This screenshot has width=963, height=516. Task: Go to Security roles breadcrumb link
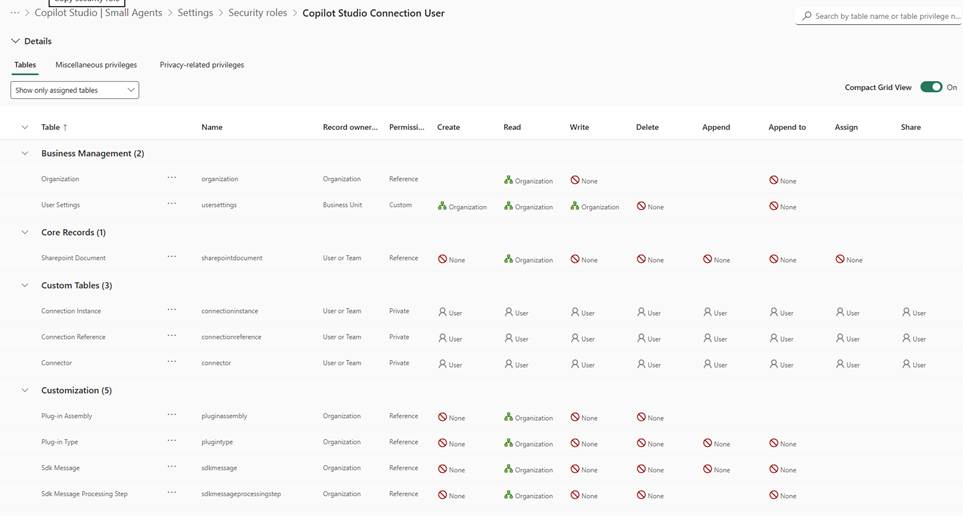[259, 13]
